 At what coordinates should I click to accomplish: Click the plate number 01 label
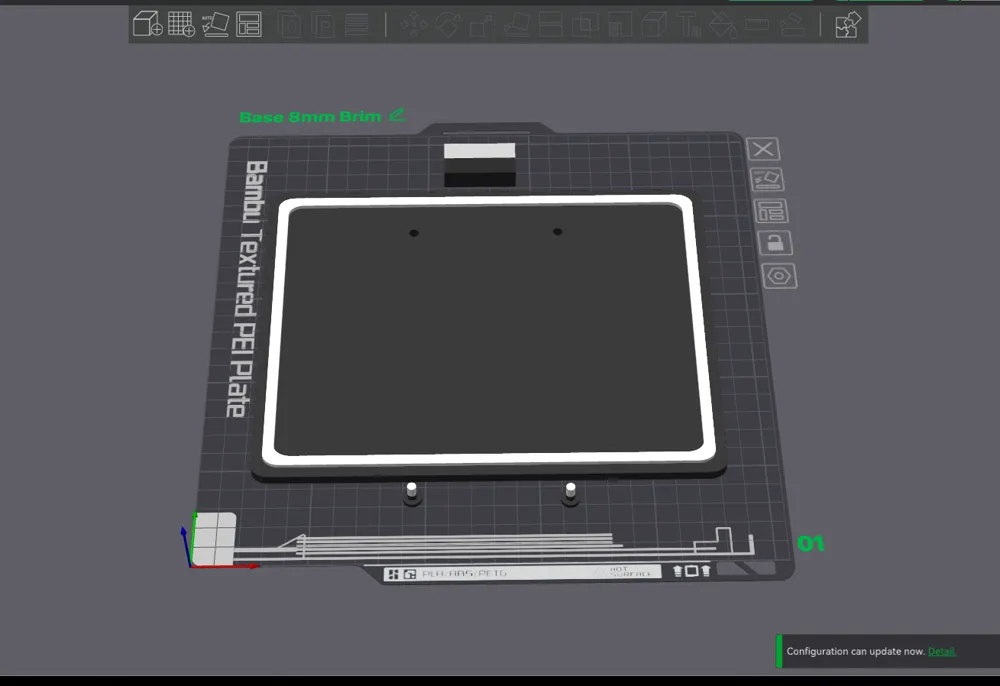[x=811, y=544]
